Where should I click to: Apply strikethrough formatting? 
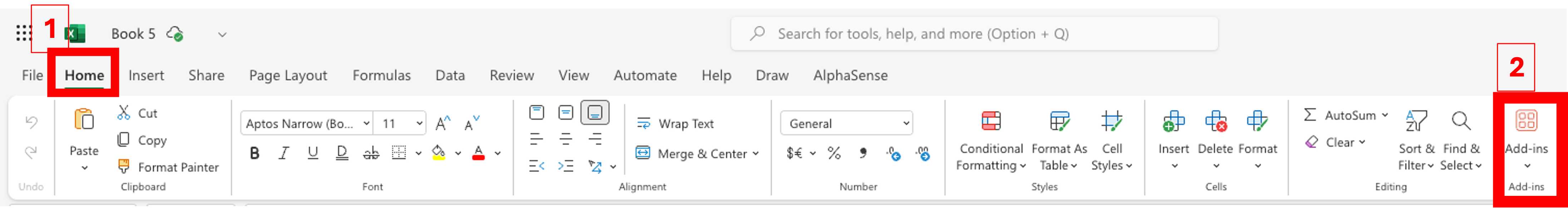[371, 153]
